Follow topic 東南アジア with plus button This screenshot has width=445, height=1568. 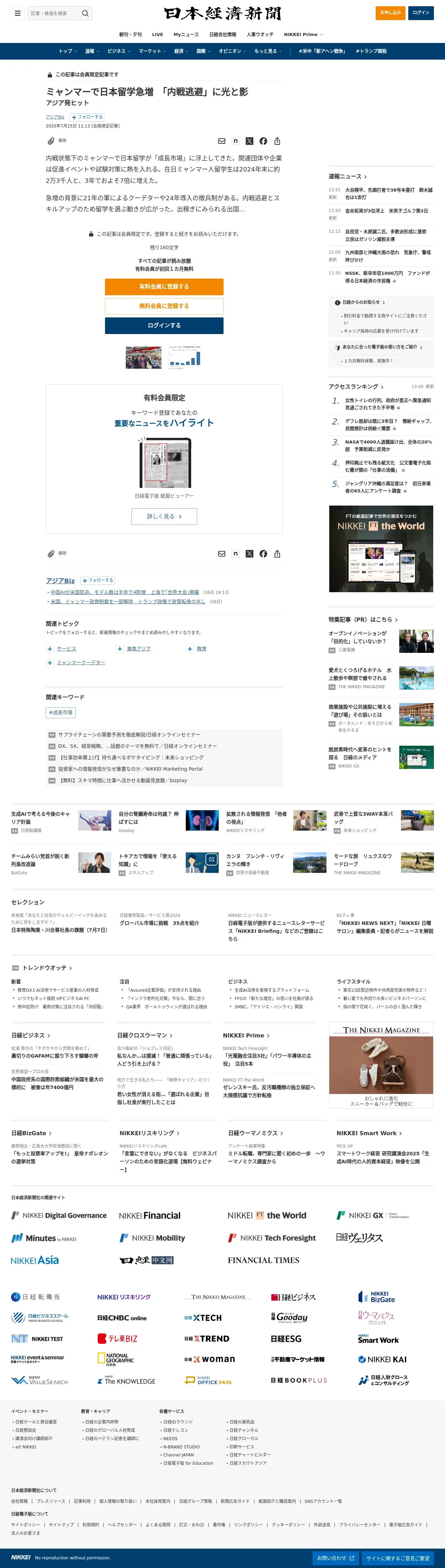pyautogui.click(x=120, y=649)
